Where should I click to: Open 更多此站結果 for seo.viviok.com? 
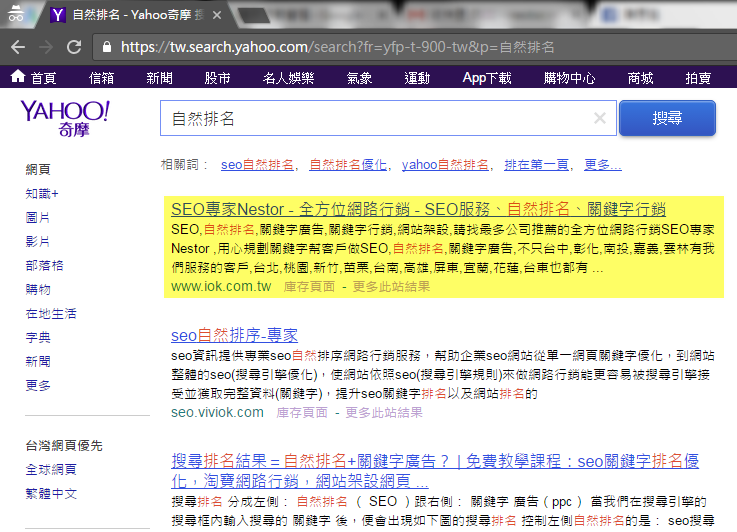[x=384, y=412]
